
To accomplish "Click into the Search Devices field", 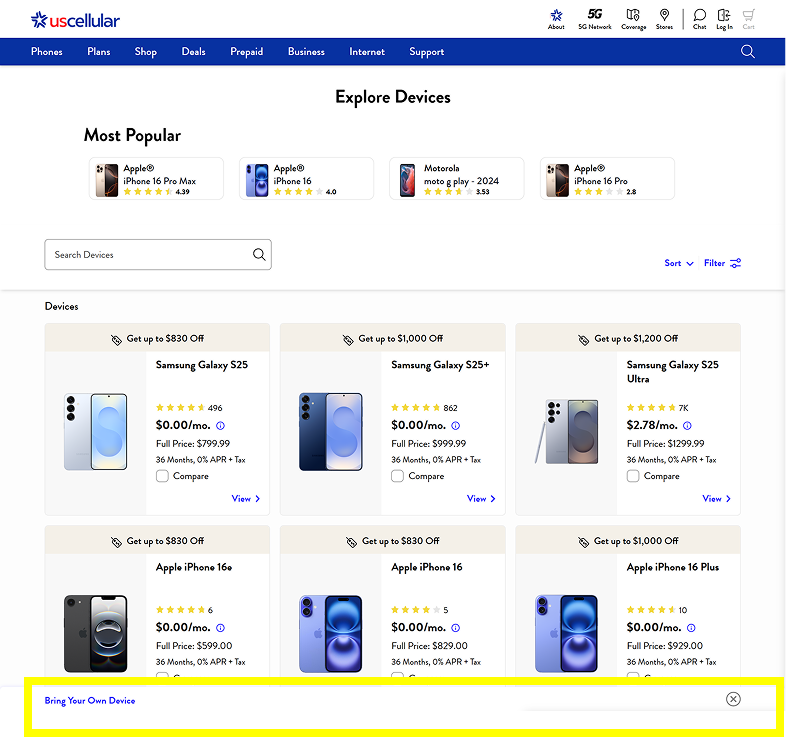I will coord(148,255).
